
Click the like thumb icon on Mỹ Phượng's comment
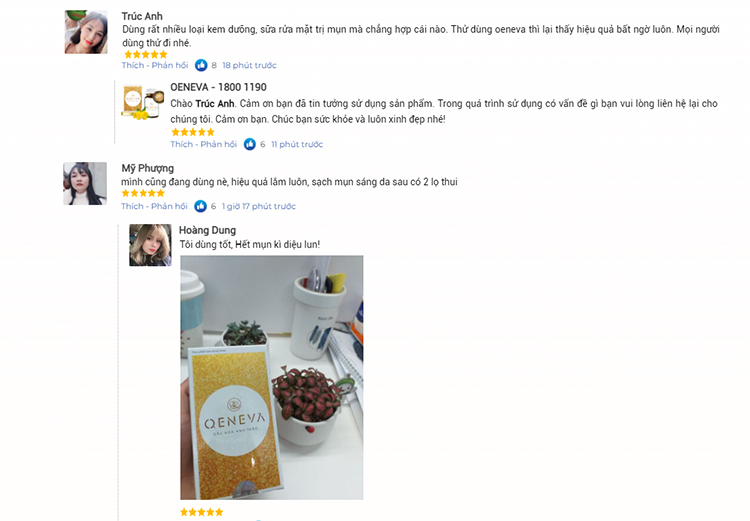coord(200,206)
